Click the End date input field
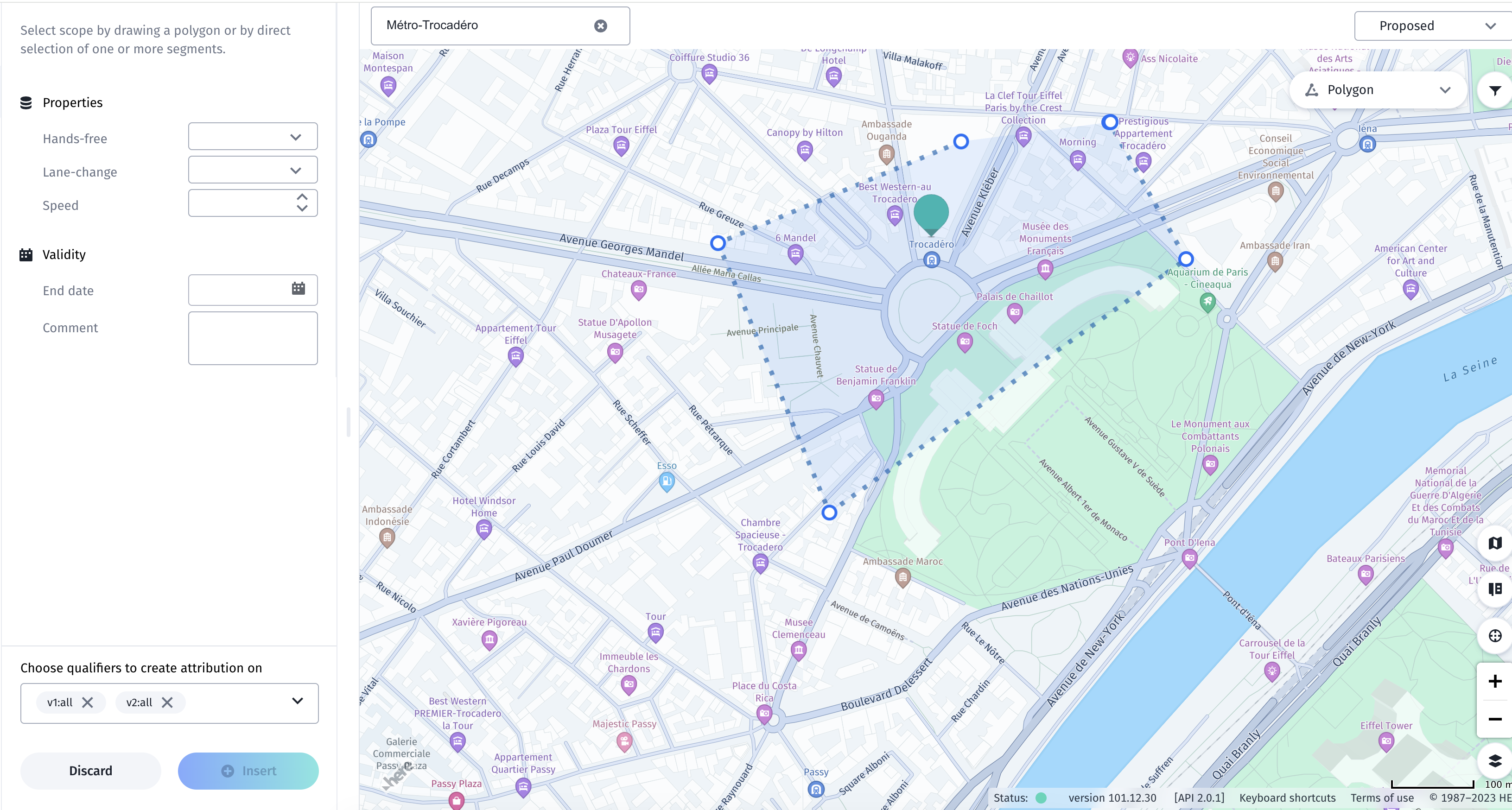The height and width of the screenshot is (810, 1512). pyautogui.click(x=253, y=290)
